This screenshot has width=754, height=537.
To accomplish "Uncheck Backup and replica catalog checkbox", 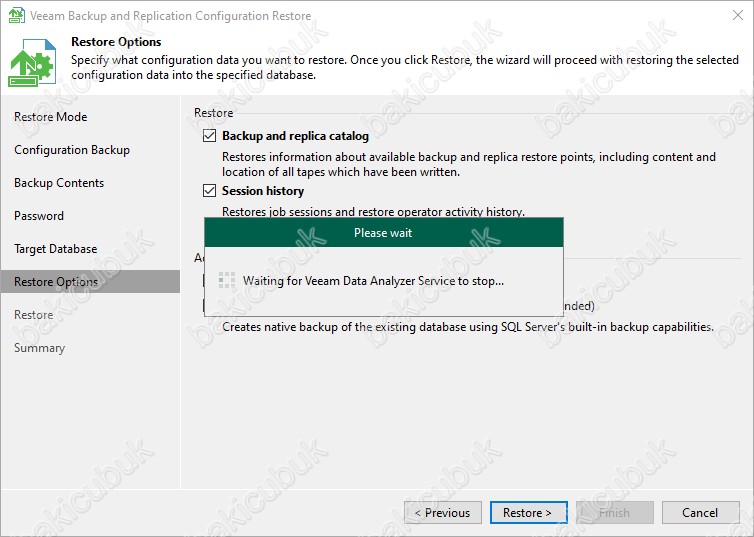I will [x=209, y=136].
